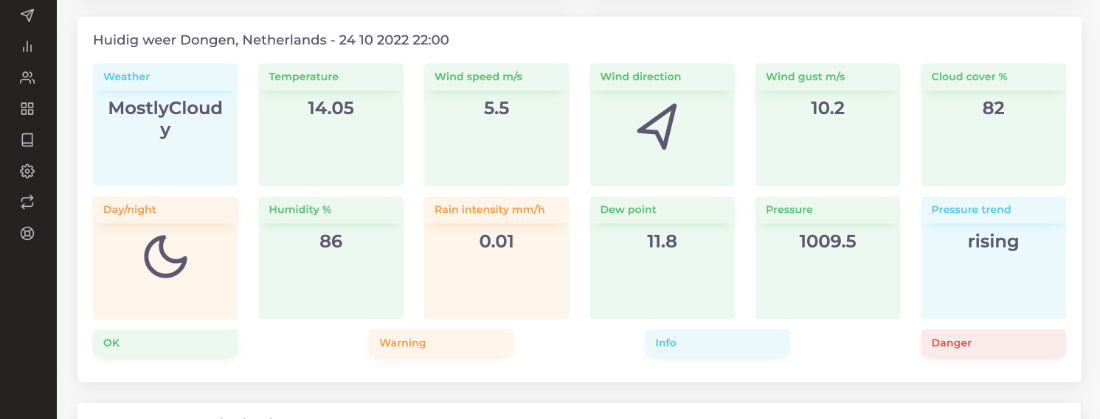Screen dimensions: 1100x419
Task: Click the Pressure trend card
Action: coord(993,257)
